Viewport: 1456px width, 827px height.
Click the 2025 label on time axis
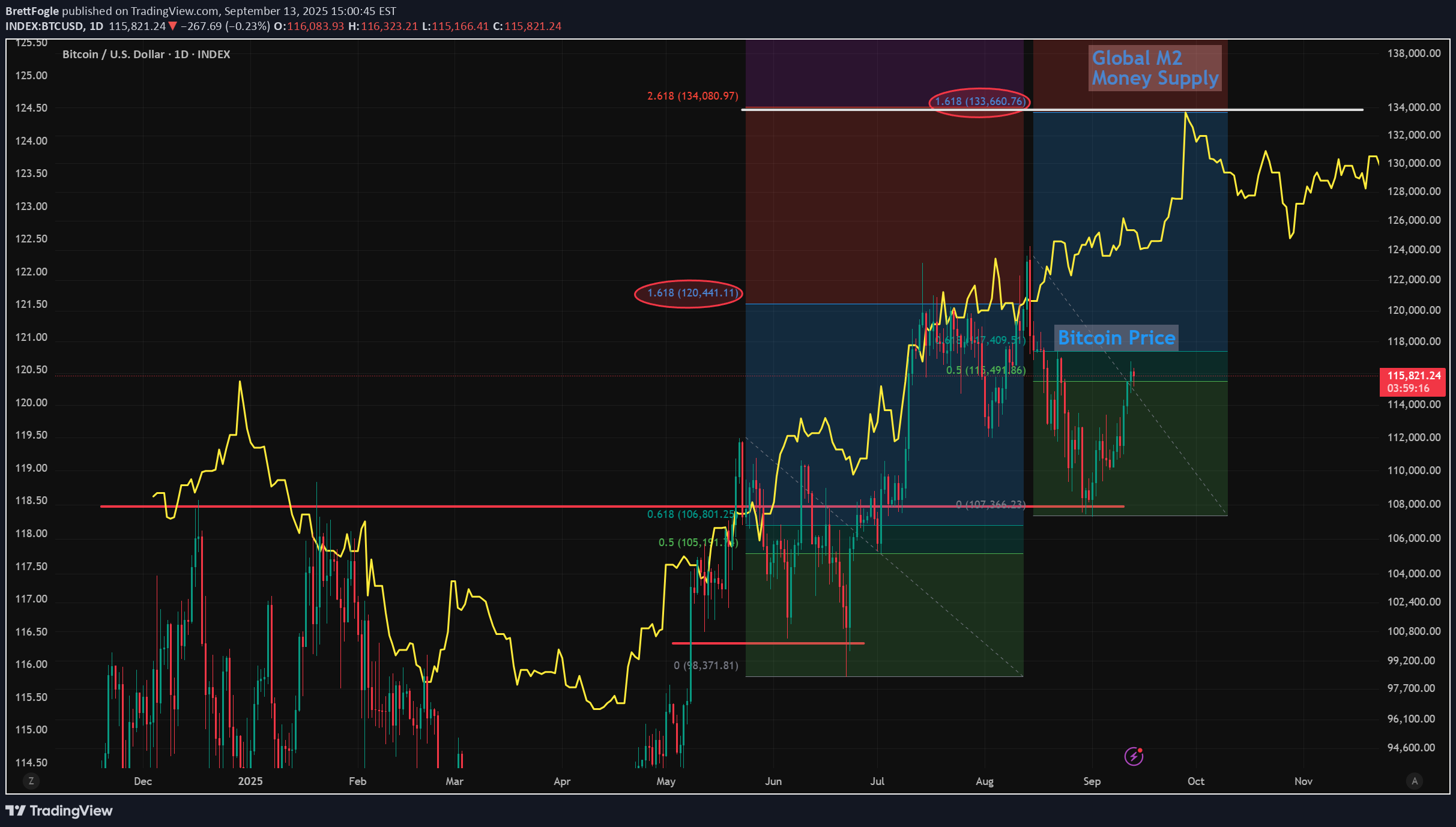pyautogui.click(x=250, y=781)
